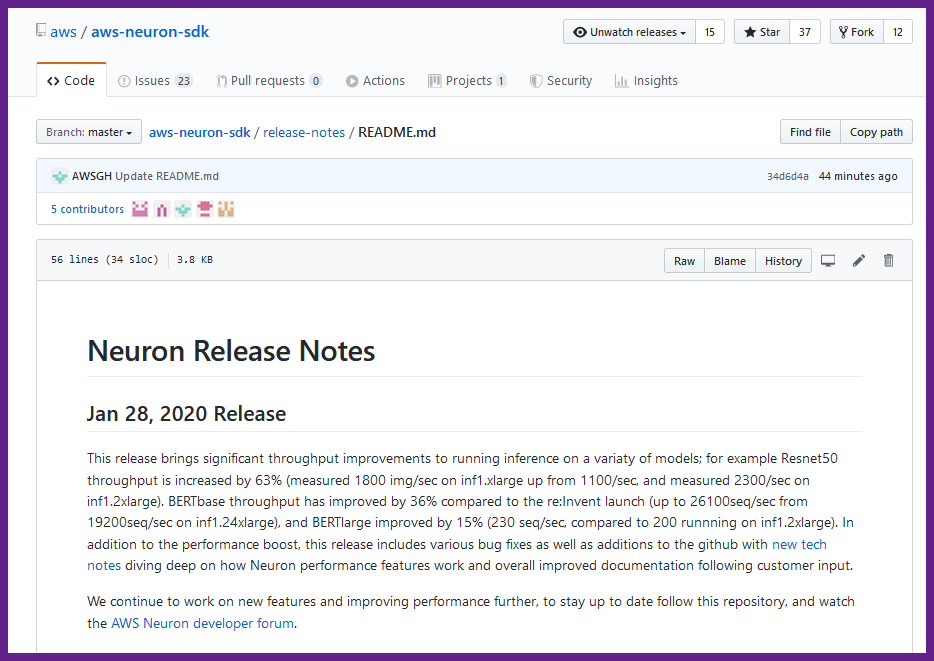Click the trash delete file icon
Viewport: 934px width, 661px height.
[x=888, y=260]
